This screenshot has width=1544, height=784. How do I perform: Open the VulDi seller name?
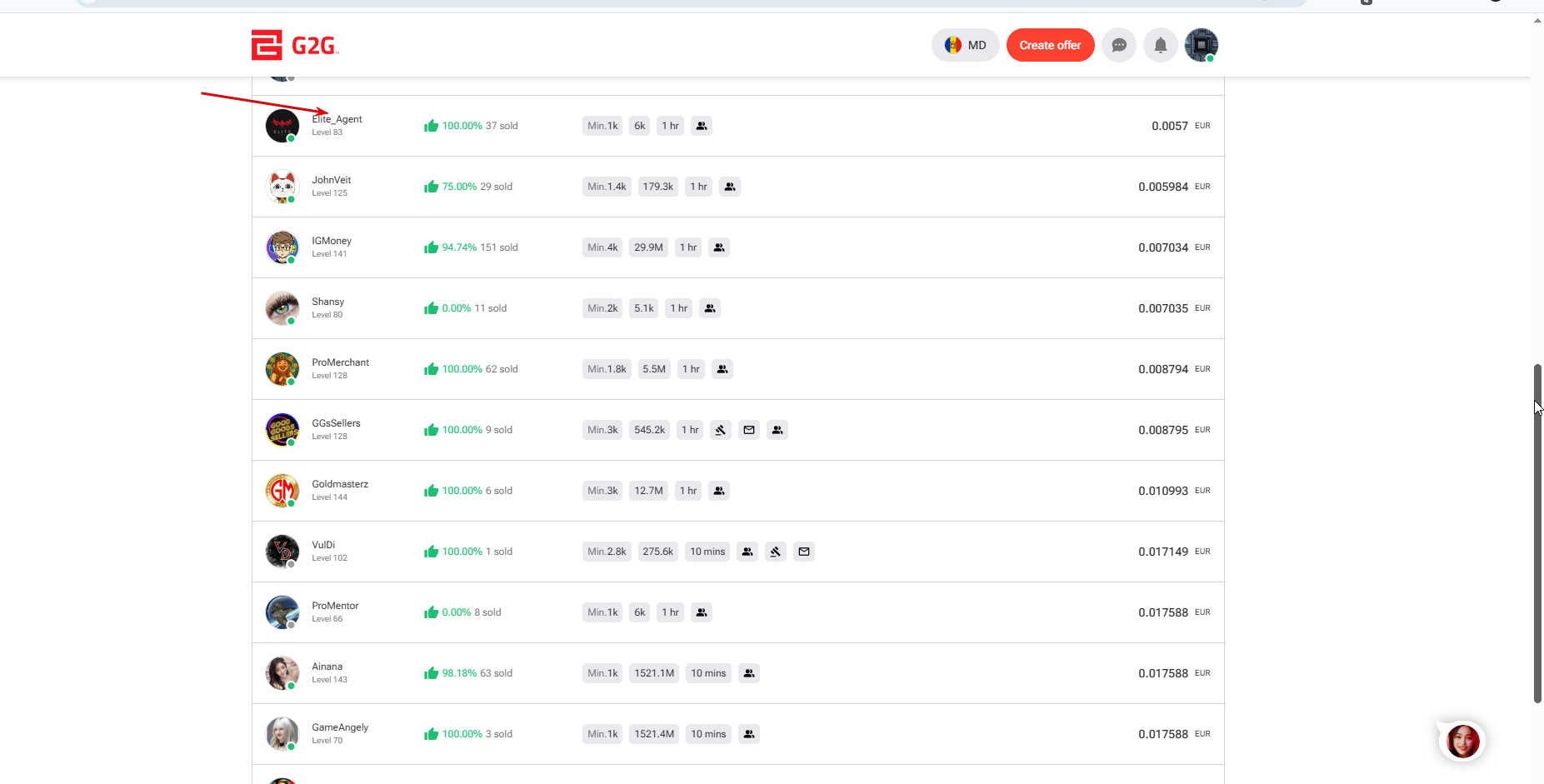tap(323, 545)
